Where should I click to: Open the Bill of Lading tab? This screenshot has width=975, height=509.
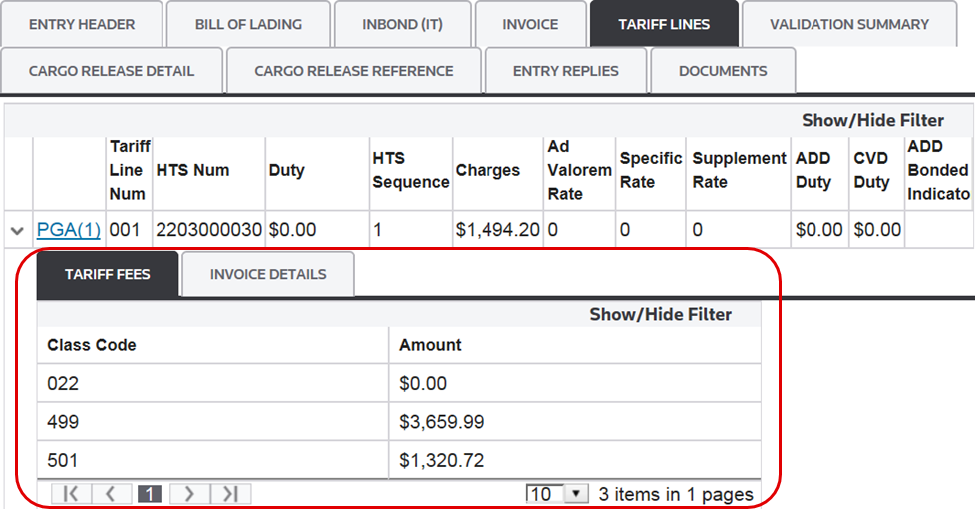click(248, 24)
